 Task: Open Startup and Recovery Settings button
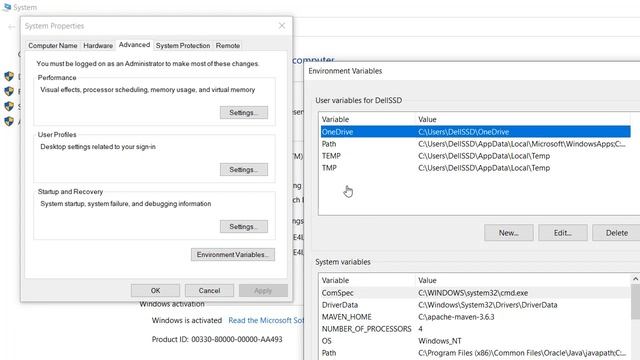[x=244, y=227]
